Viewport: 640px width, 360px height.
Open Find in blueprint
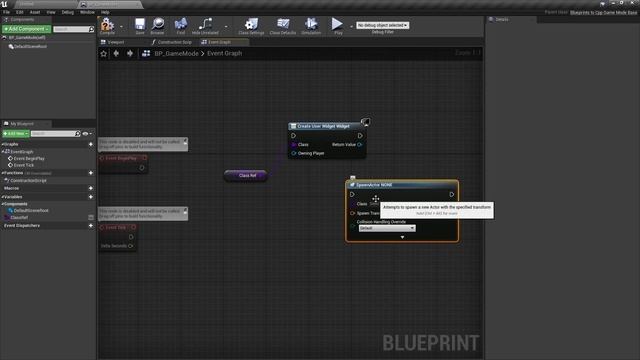point(181,26)
